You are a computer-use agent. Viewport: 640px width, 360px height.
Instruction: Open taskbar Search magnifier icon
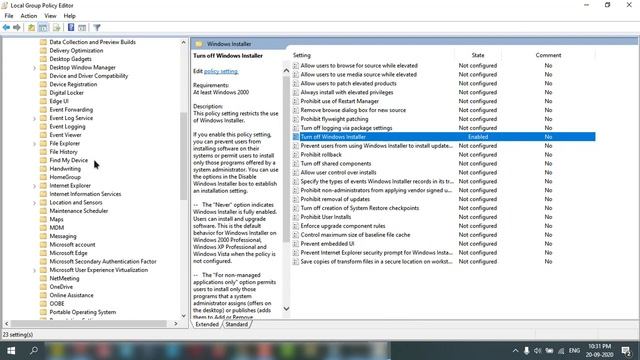pyautogui.click(x=34, y=350)
